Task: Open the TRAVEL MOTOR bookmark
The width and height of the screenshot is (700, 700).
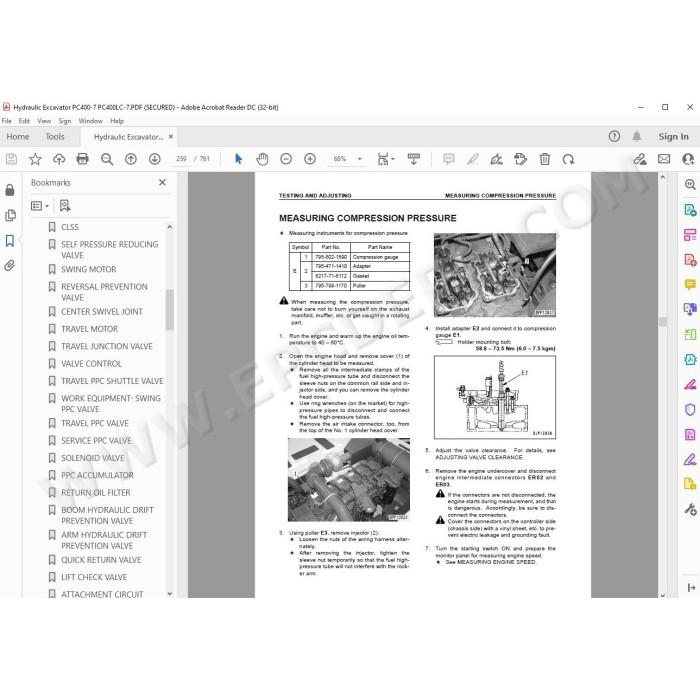Action: 89,329
